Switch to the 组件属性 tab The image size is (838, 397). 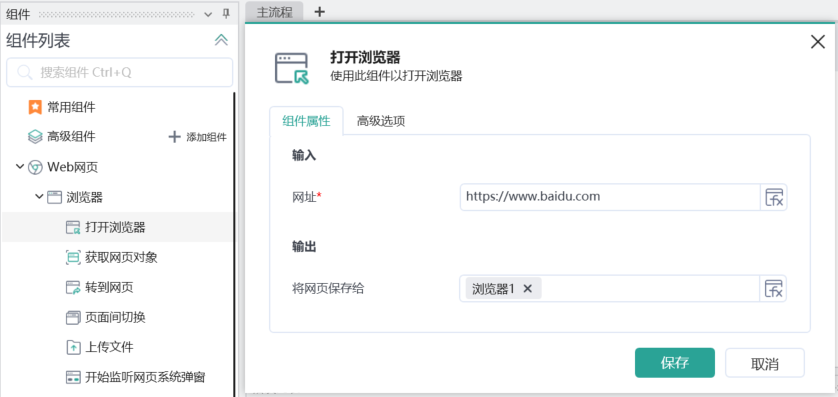[x=306, y=121]
